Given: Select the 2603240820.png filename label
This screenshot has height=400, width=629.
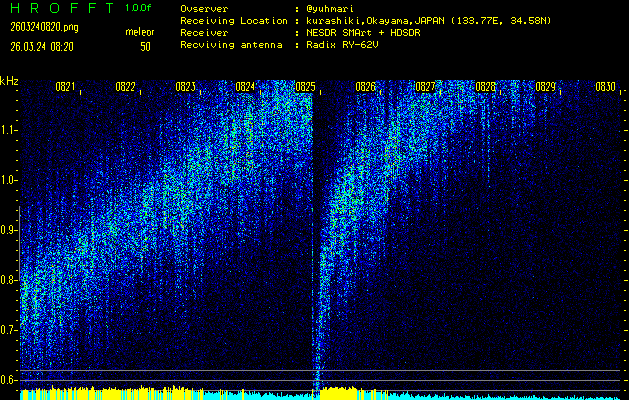Looking at the screenshot, I should click(44, 27).
